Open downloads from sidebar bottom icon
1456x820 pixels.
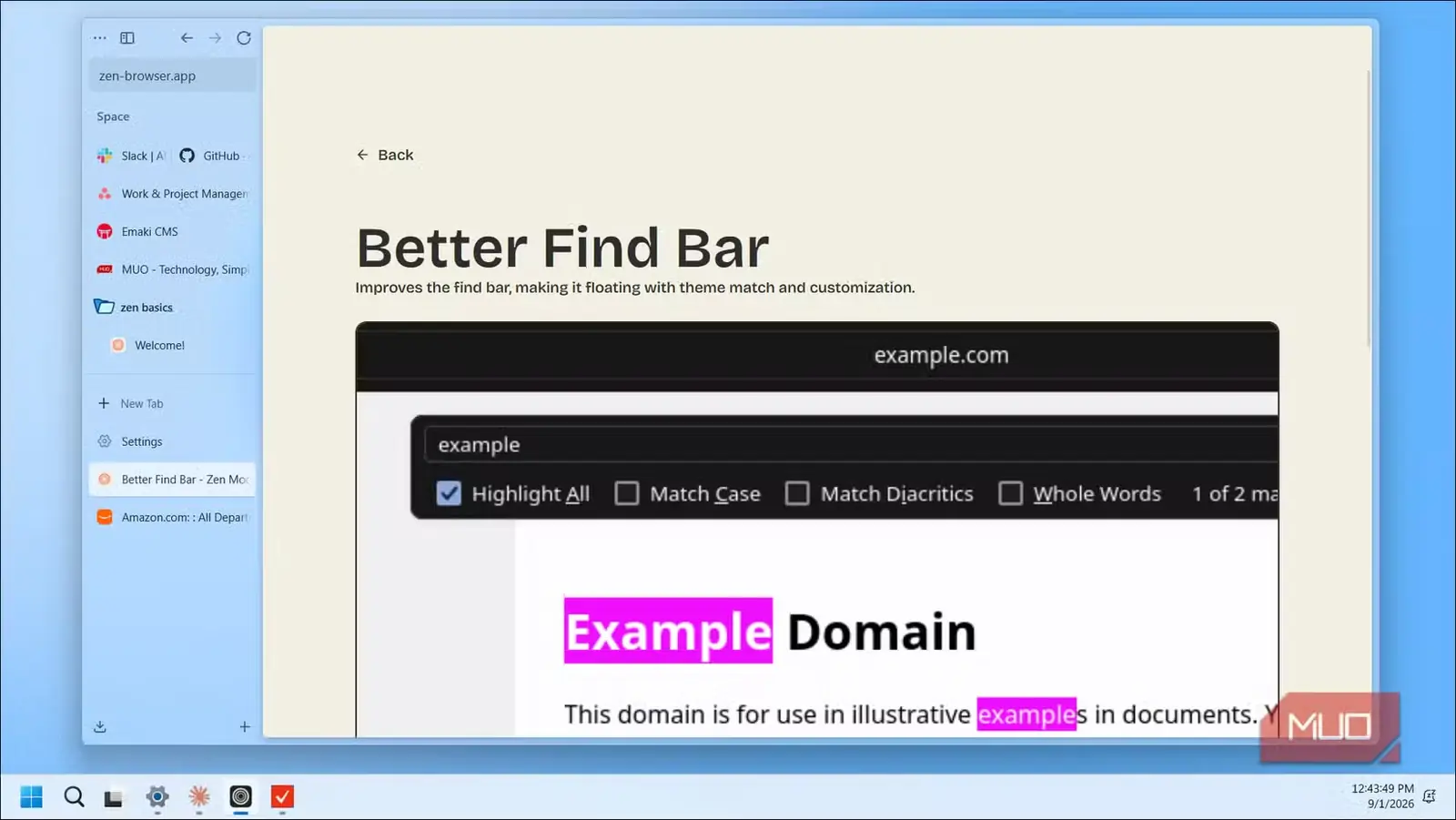(x=100, y=726)
